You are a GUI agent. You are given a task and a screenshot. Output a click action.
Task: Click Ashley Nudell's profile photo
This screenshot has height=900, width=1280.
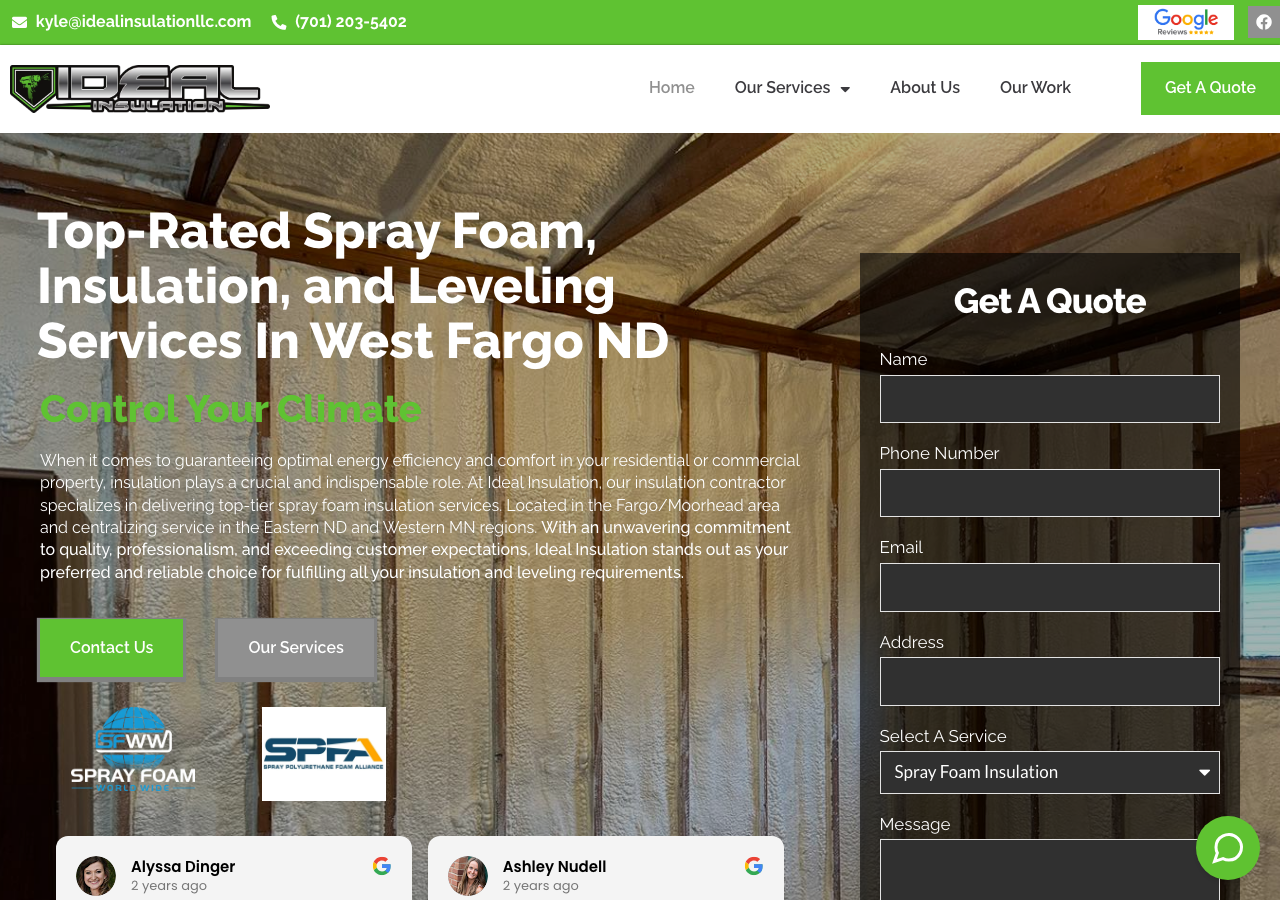click(468, 876)
